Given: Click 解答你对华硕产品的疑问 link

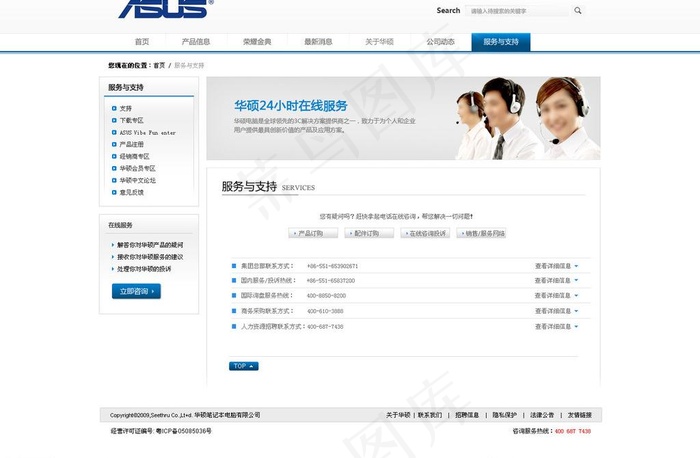Looking at the screenshot, I should [x=150, y=245].
